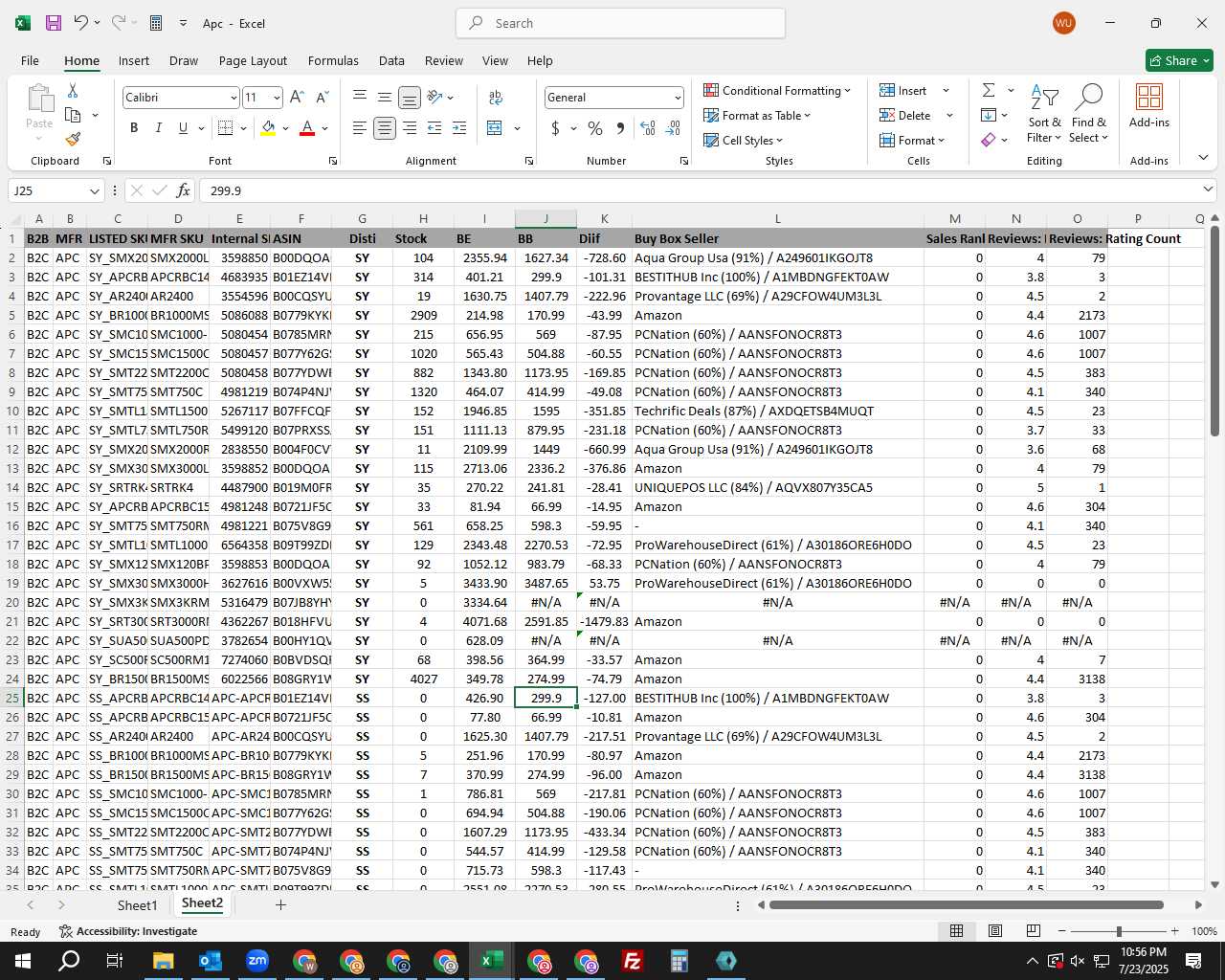1225x980 pixels.
Task: Save the workbook with the Save icon
Action: pyautogui.click(x=54, y=23)
